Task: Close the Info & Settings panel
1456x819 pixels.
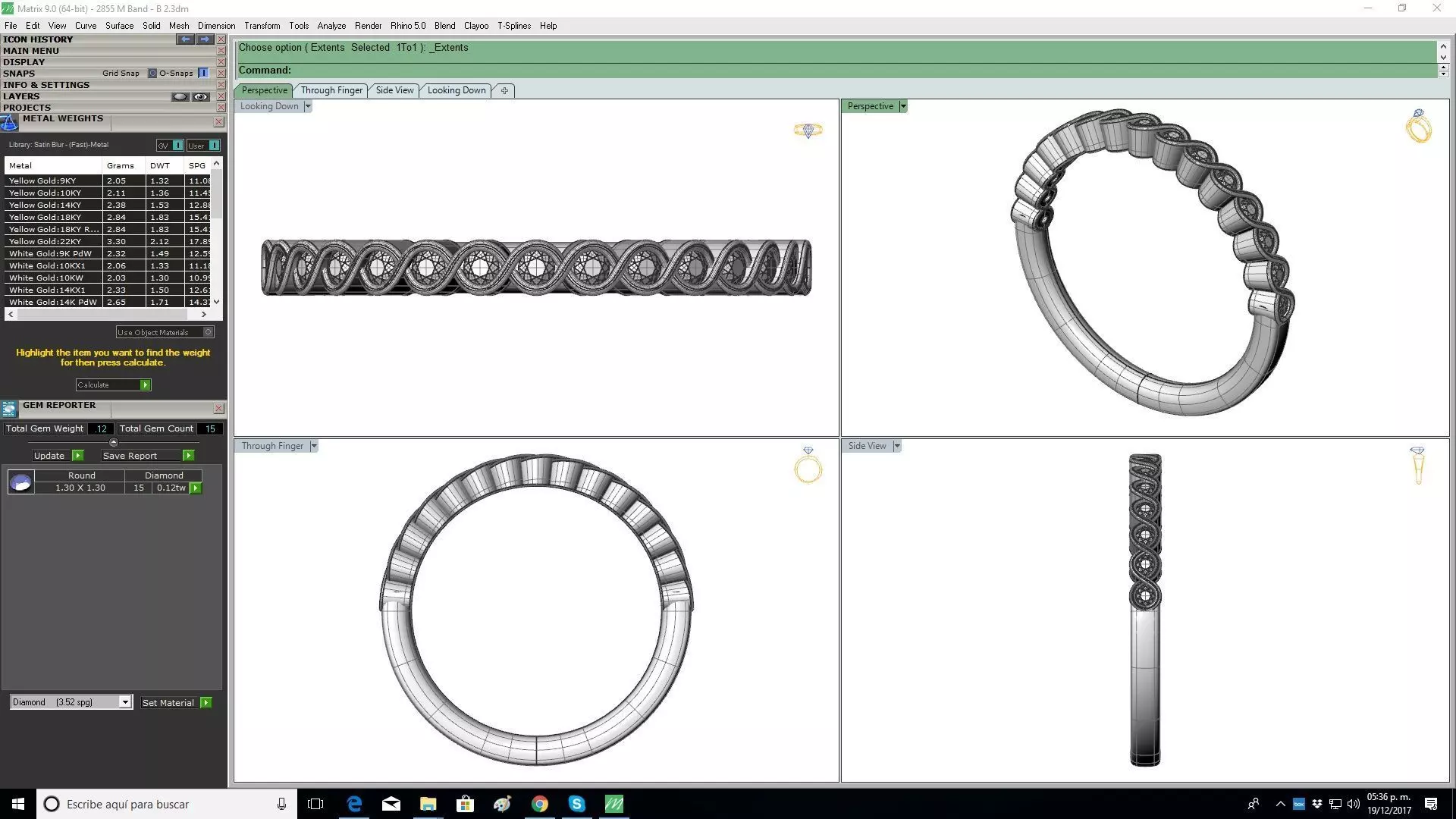Action: (221, 85)
